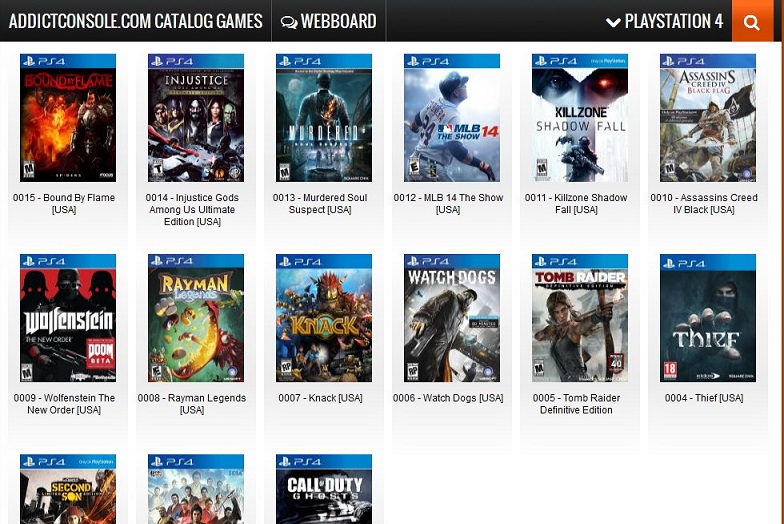This screenshot has width=784, height=524.
Task: Open Wolfenstein The New Order cover
Action: tap(68, 318)
